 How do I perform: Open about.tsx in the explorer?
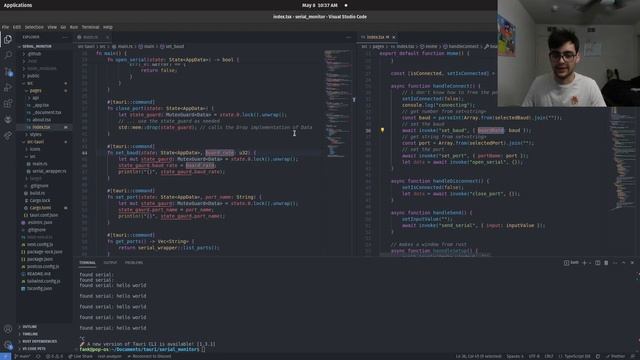[x=41, y=120]
